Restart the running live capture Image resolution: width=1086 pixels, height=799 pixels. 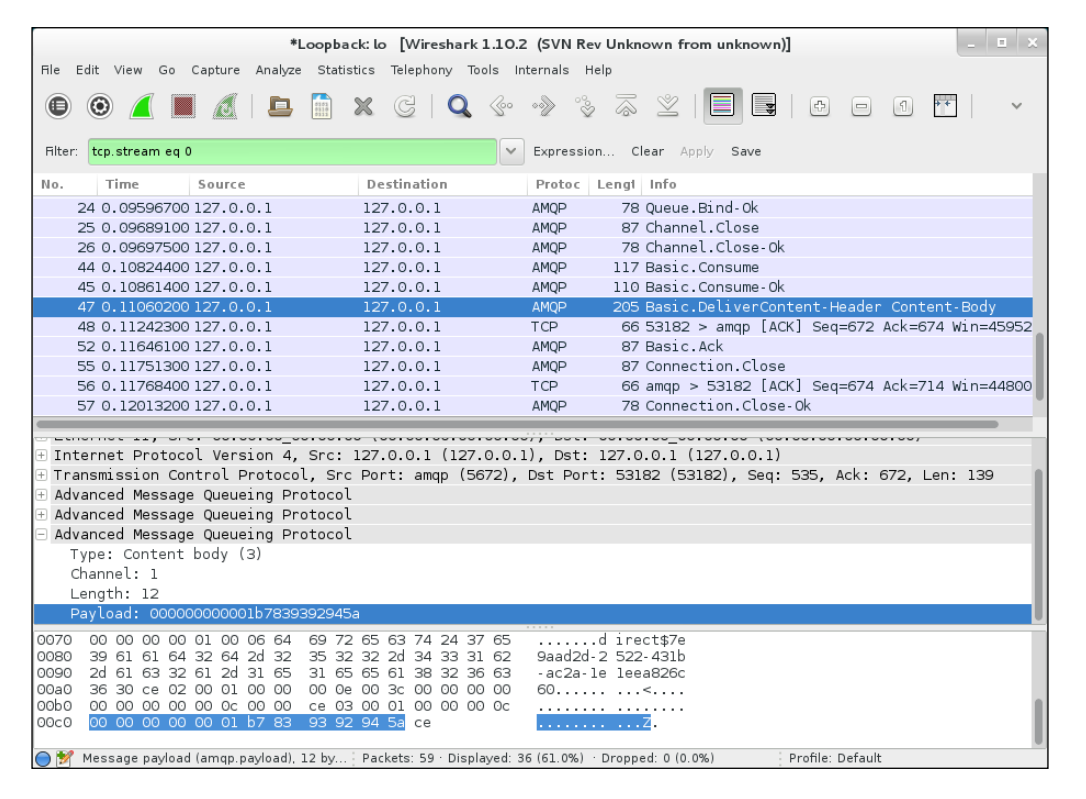coord(225,106)
